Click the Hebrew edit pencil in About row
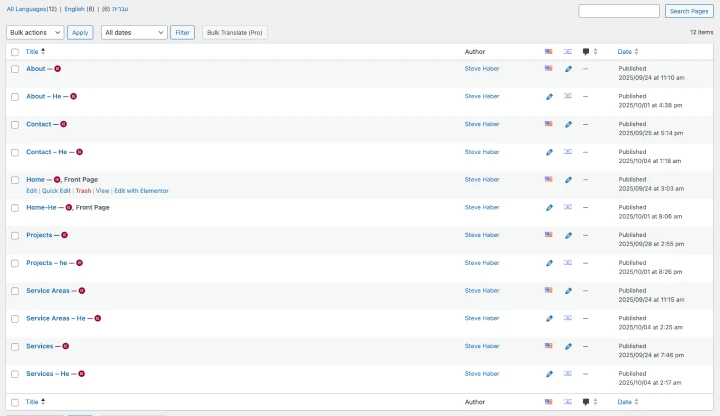The height and width of the screenshot is (416, 720). click(568, 69)
